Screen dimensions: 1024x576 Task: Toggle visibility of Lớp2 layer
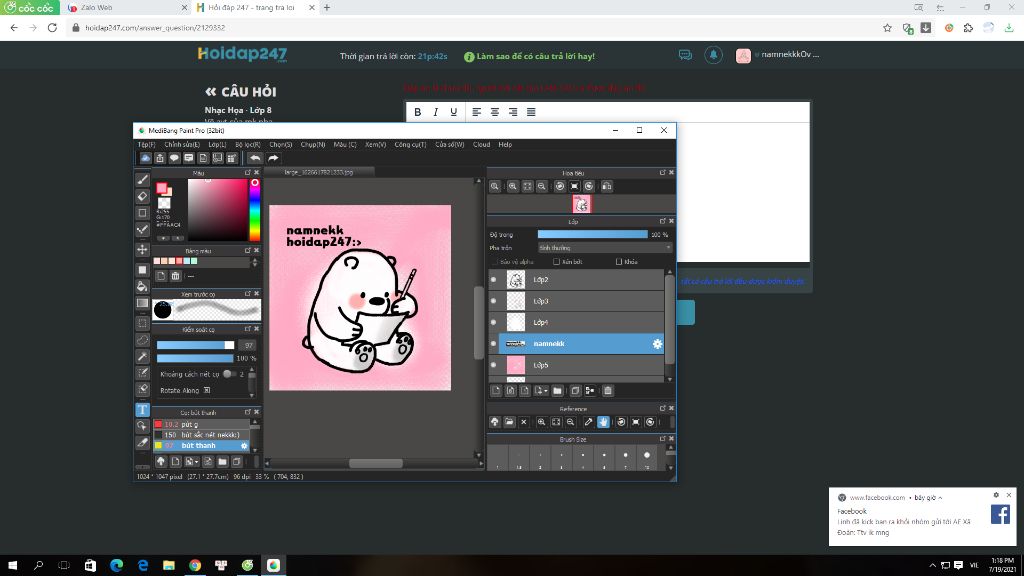click(494, 280)
